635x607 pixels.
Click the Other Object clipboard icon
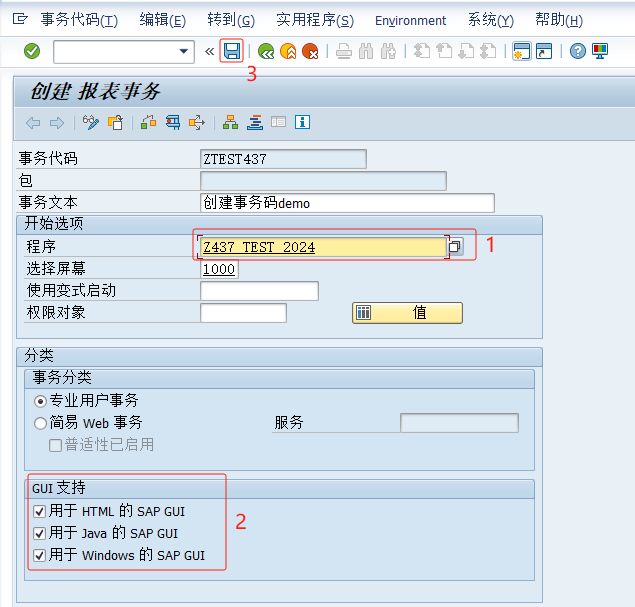pos(115,122)
